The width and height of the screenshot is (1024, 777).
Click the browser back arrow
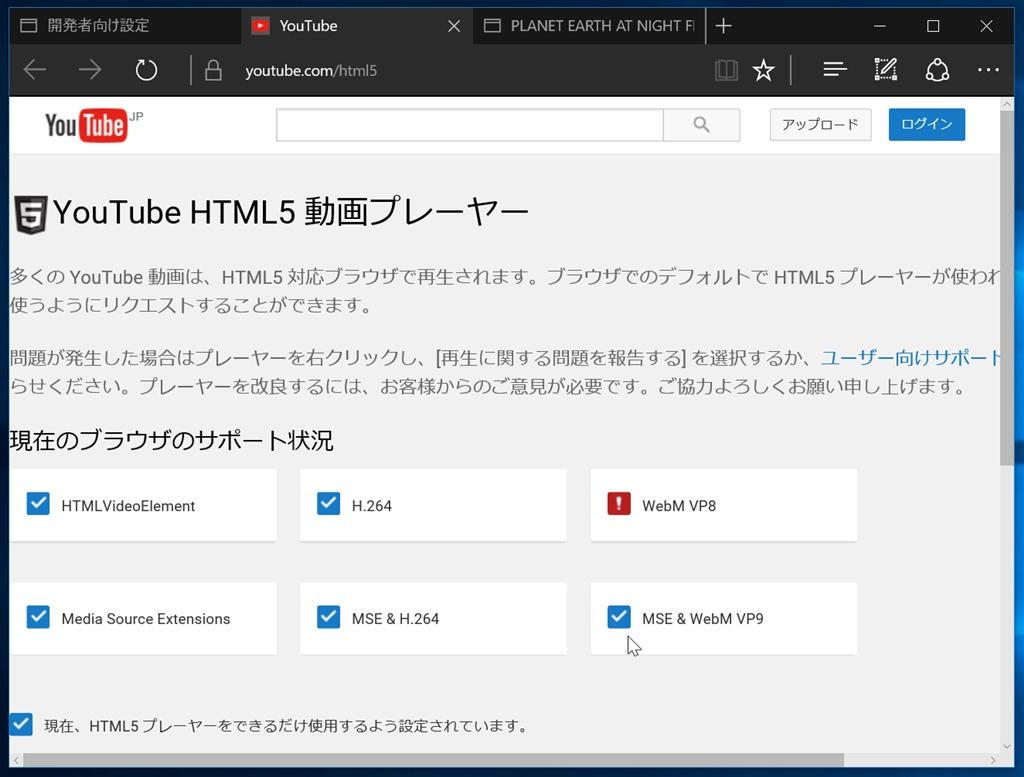pos(35,70)
